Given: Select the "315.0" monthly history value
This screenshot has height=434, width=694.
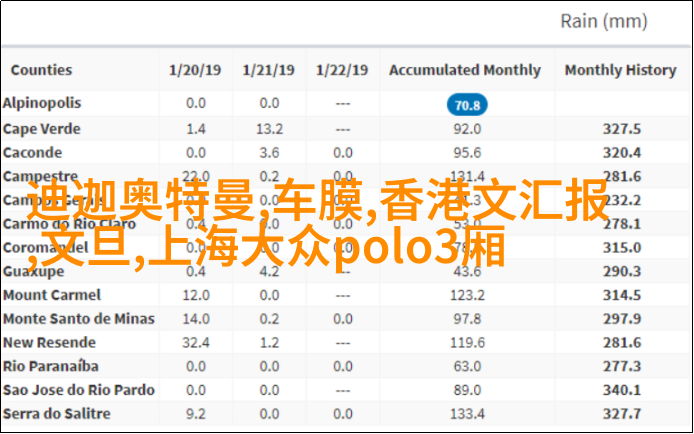Looking at the screenshot, I should (x=622, y=248).
